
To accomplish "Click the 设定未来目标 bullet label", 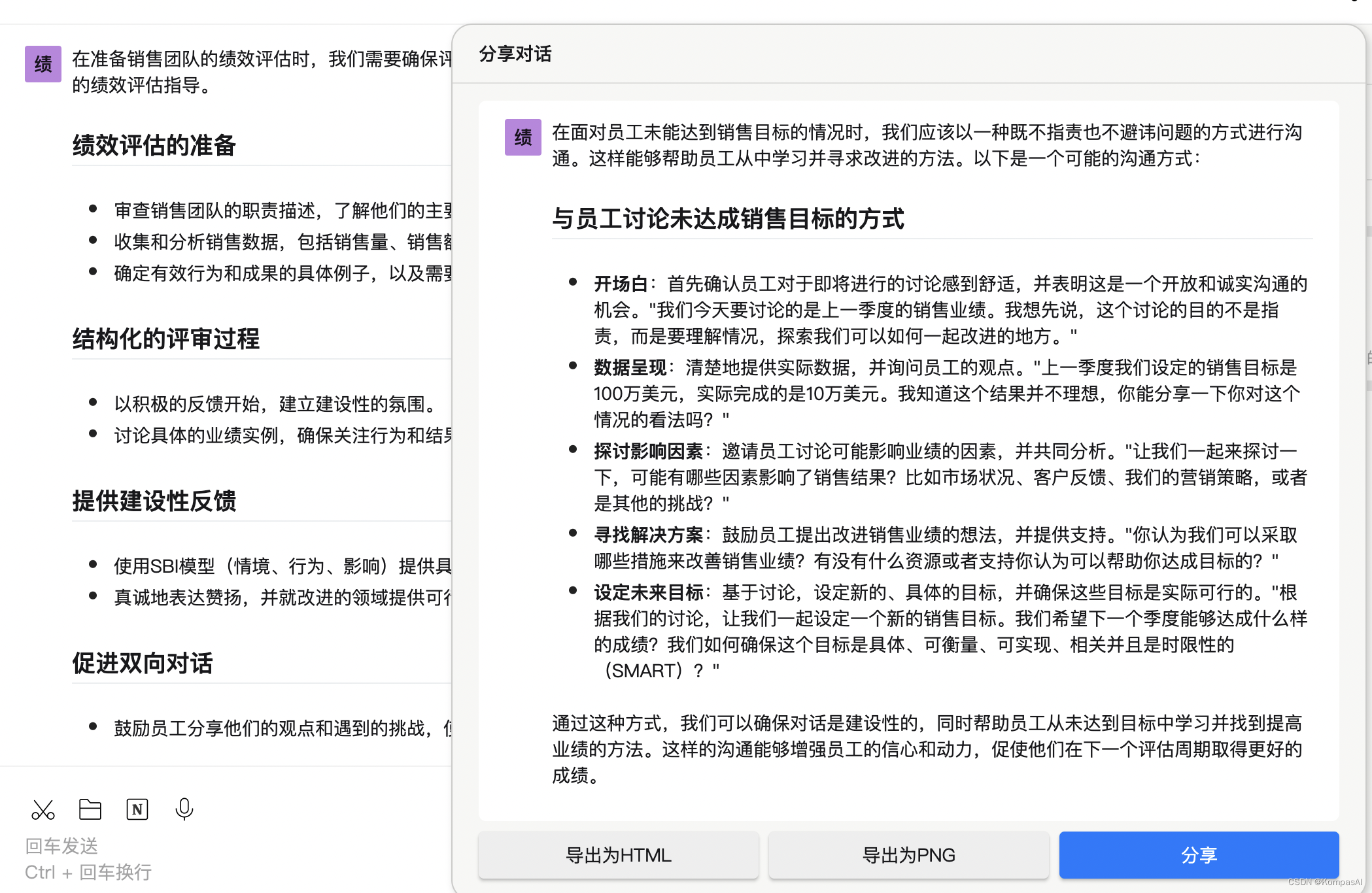I will 648,592.
